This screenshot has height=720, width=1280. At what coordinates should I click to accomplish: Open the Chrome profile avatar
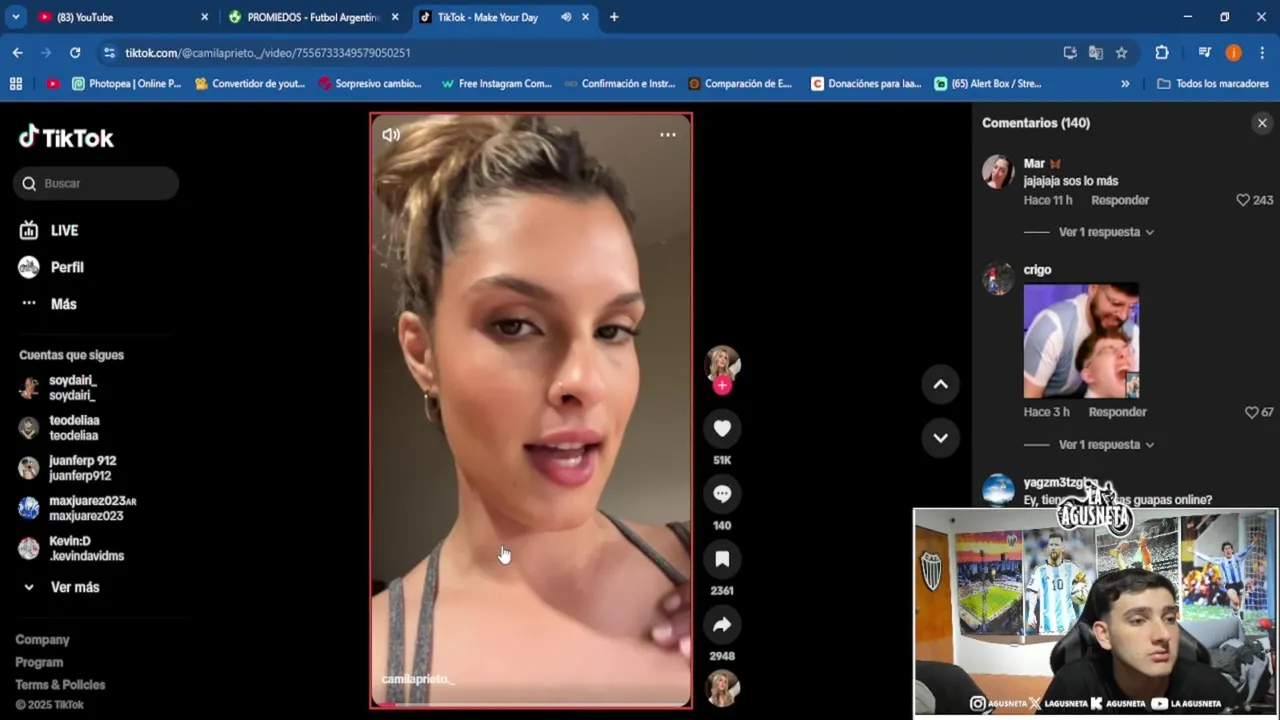(1234, 52)
